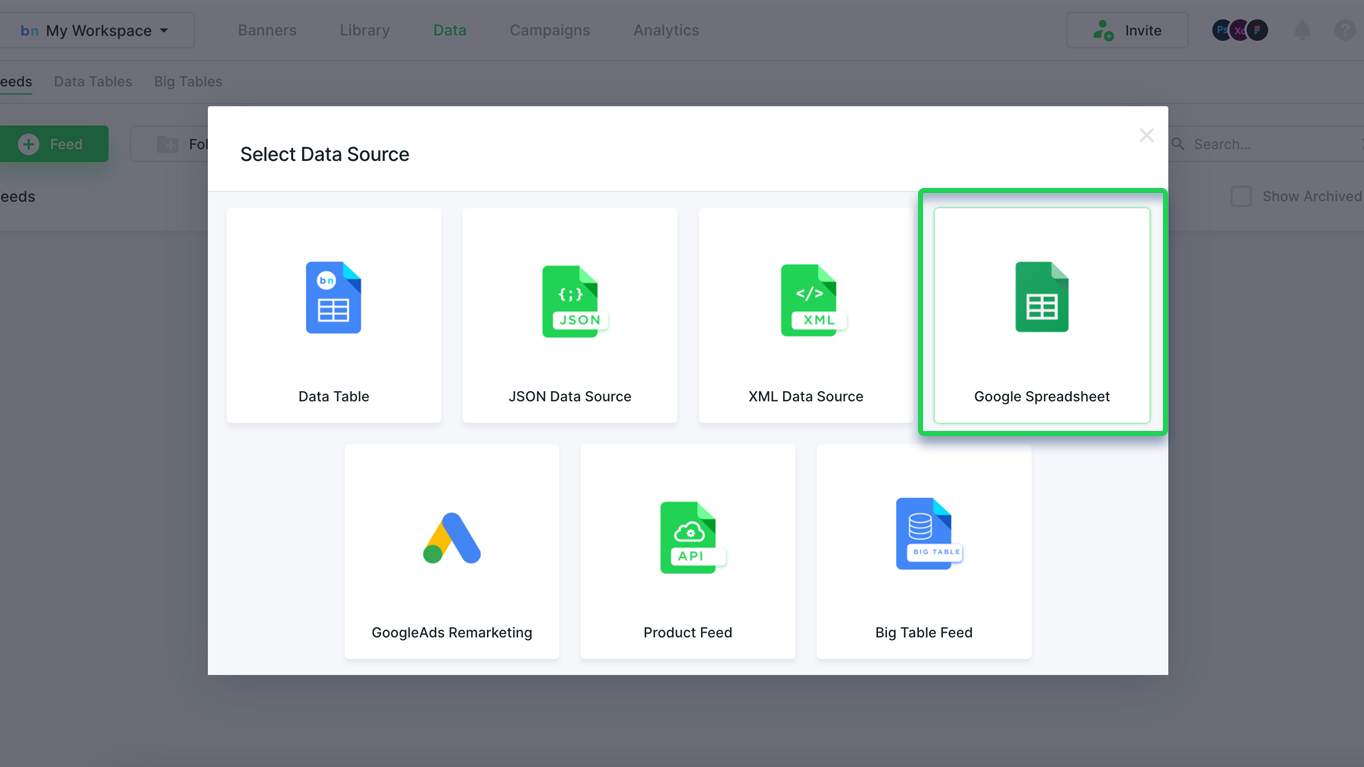
Task: Click the green Feed button
Action: [54, 144]
